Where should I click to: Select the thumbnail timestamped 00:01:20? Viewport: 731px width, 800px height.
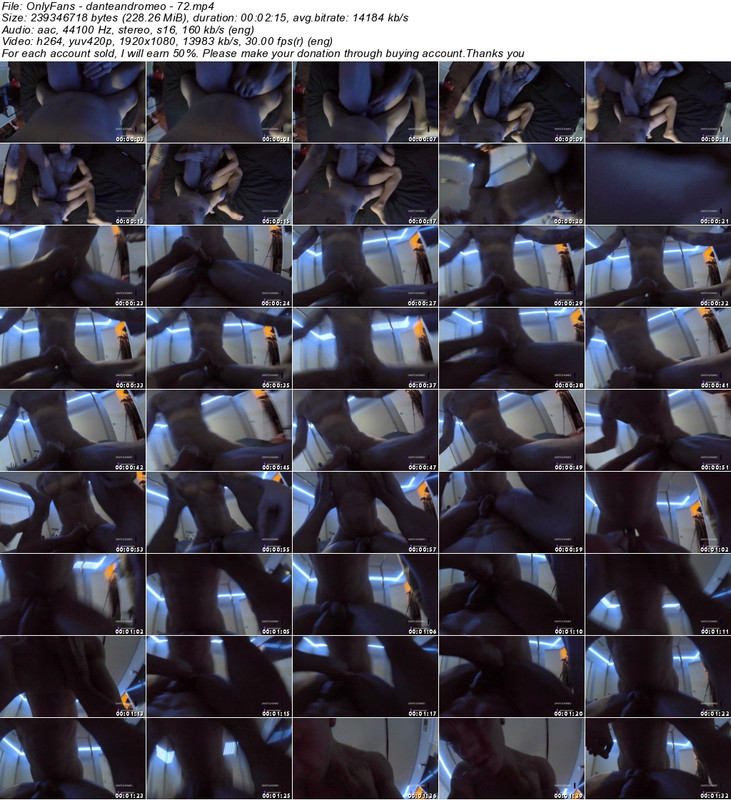(510, 675)
